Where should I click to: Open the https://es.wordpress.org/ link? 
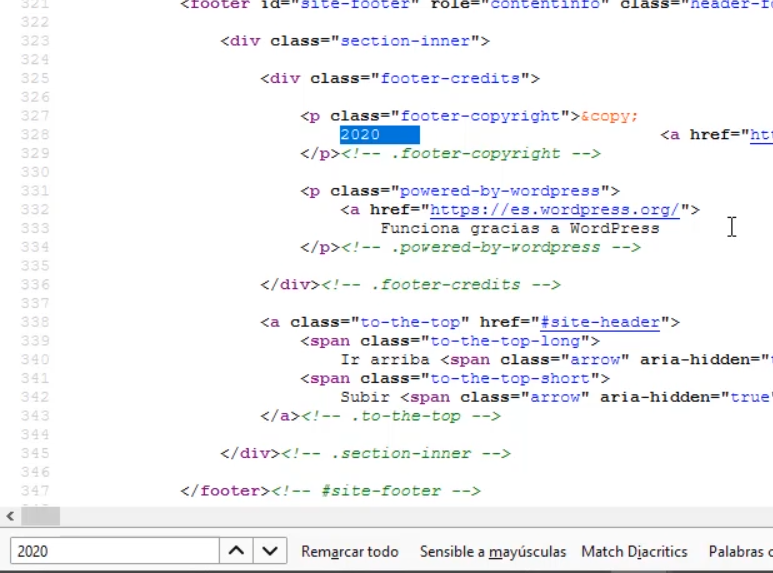554,210
